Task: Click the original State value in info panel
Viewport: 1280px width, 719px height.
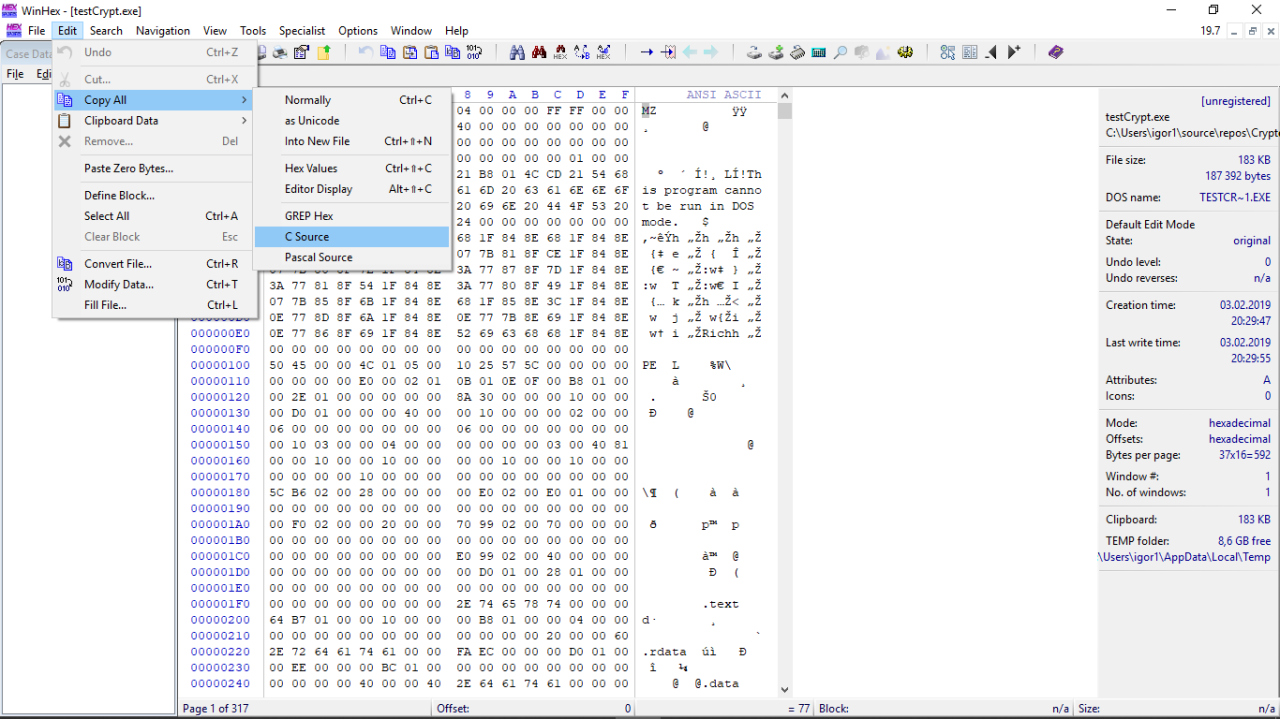Action: tap(1251, 241)
